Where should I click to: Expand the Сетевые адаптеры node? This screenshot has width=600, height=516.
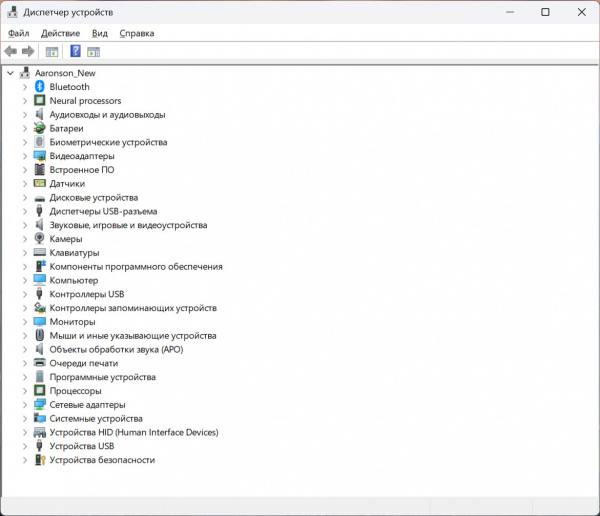click(25, 405)
